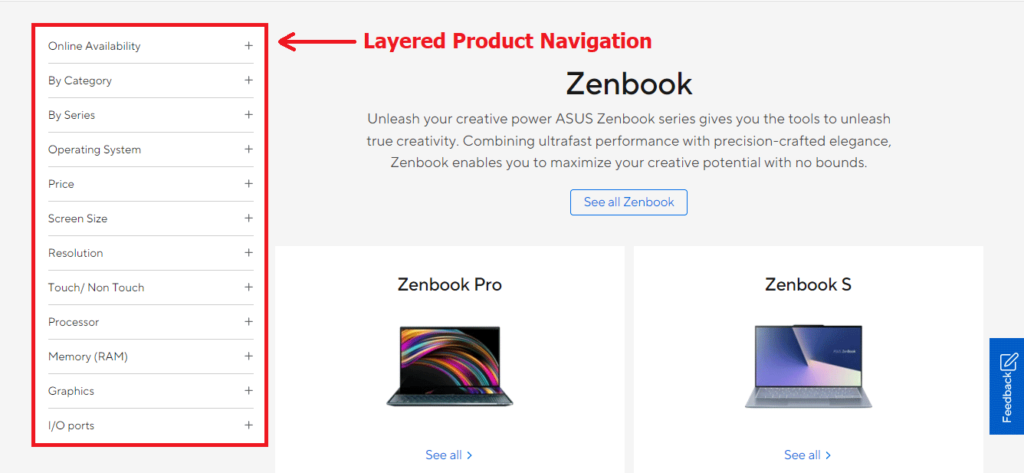1024x473 pixels.
Task: Click the Zenbook Pro laptop image
Action: [450, 365]
